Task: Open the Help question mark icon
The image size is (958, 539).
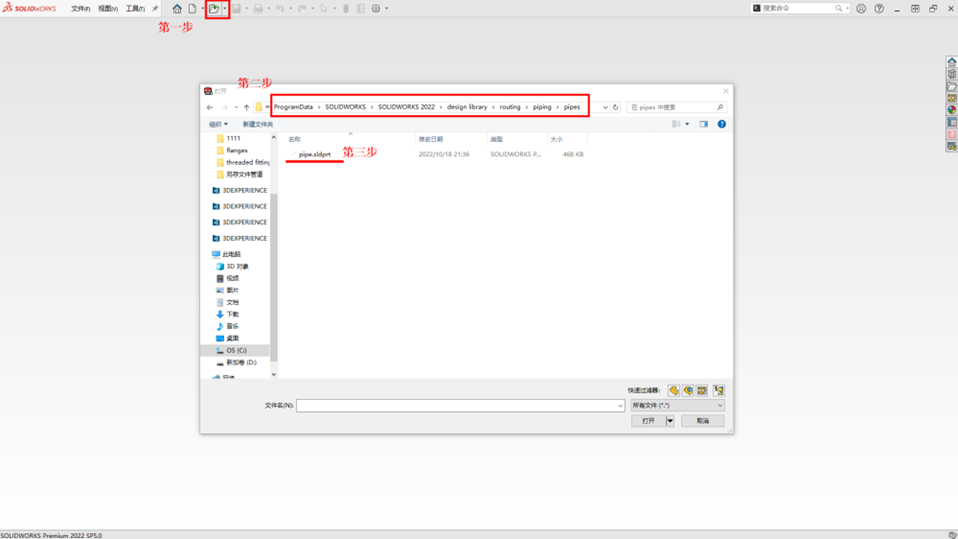Action: tap(879, 9)
